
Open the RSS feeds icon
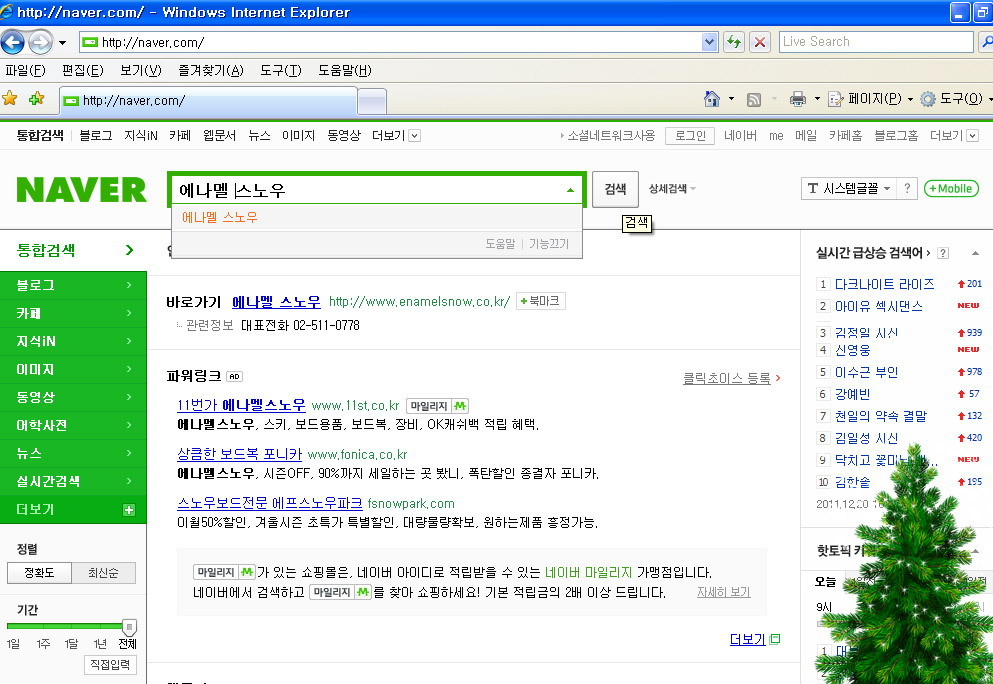coord(754,99)
